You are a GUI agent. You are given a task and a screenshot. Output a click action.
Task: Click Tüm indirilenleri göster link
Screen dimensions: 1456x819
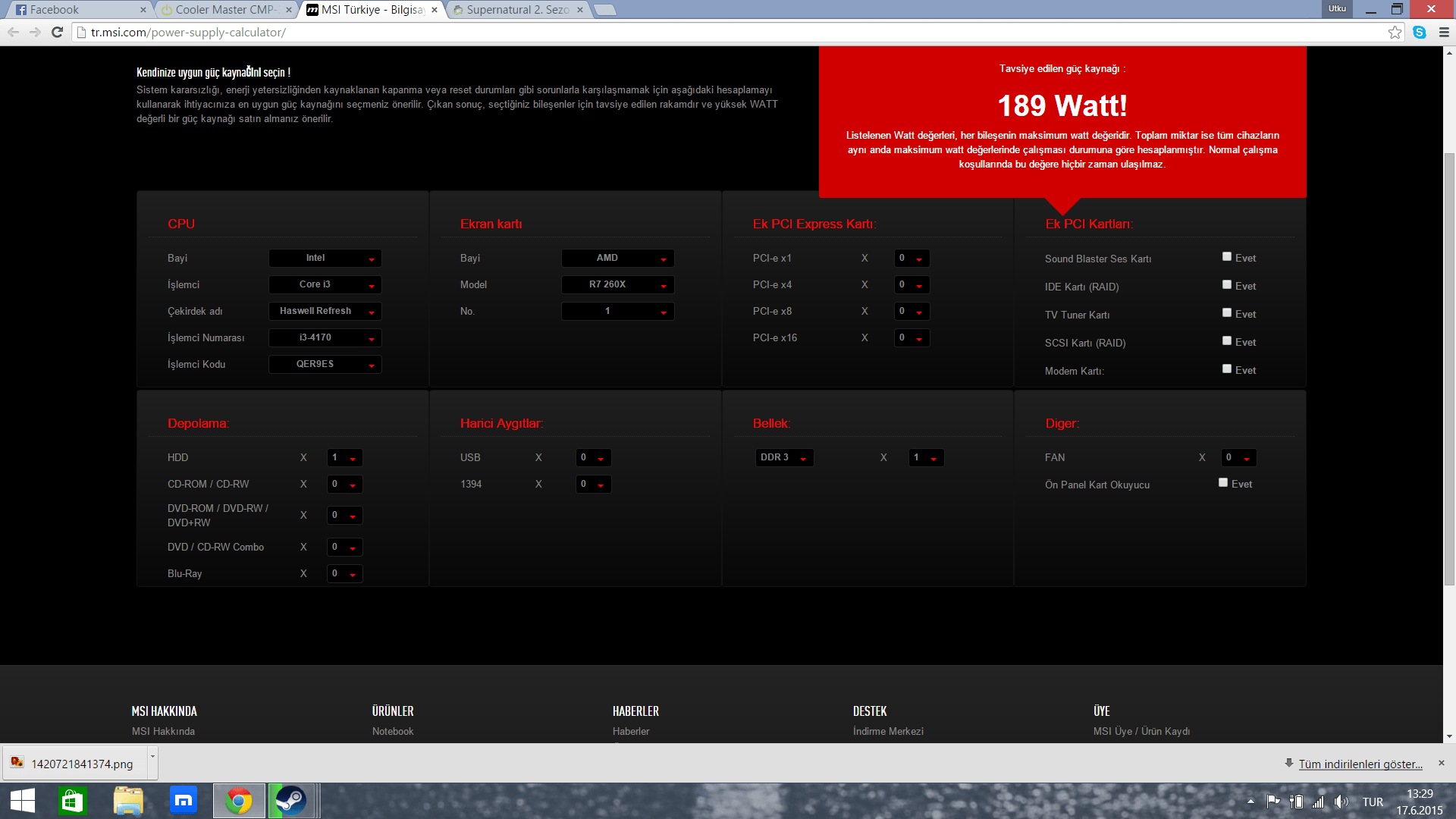click(1360, 764)
